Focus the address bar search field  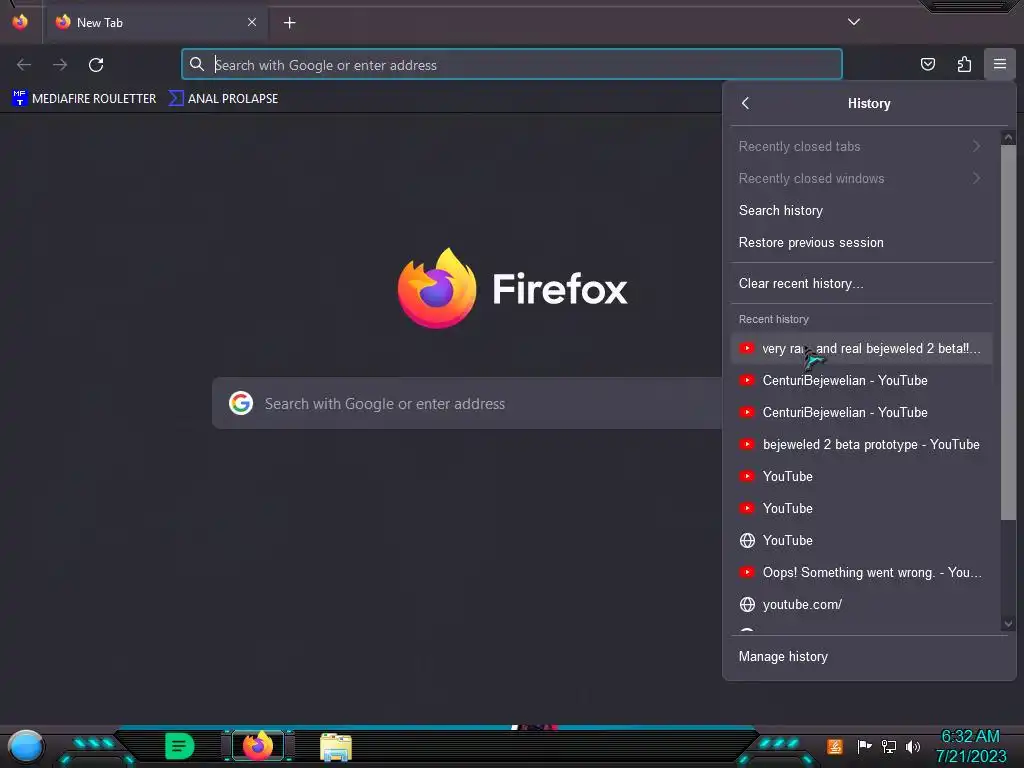512,65
